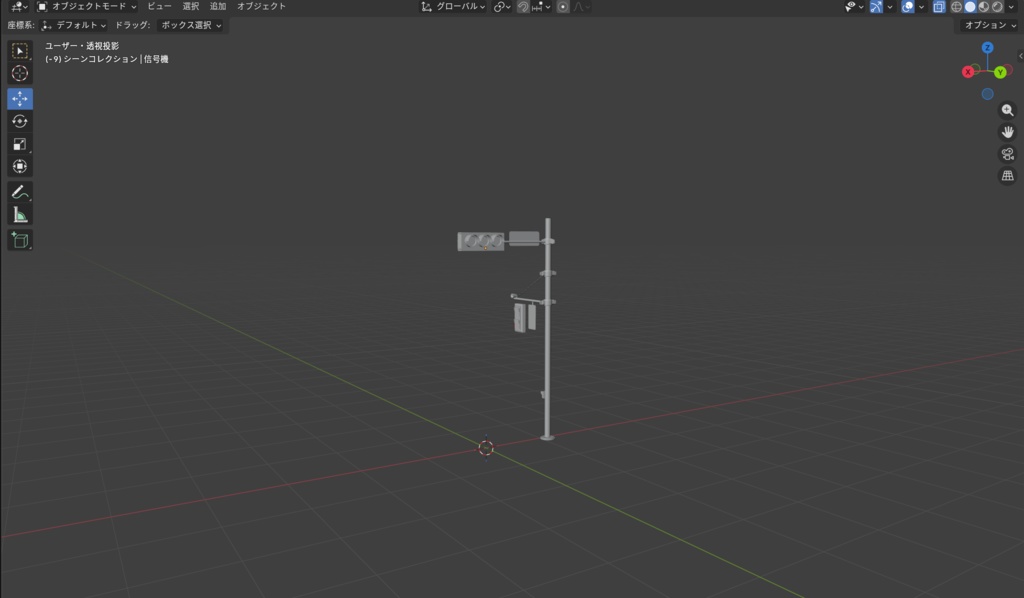Screen dimensions: 1024x598
Task: Activate the Annotate pencil tool
Action: point(20,192)
